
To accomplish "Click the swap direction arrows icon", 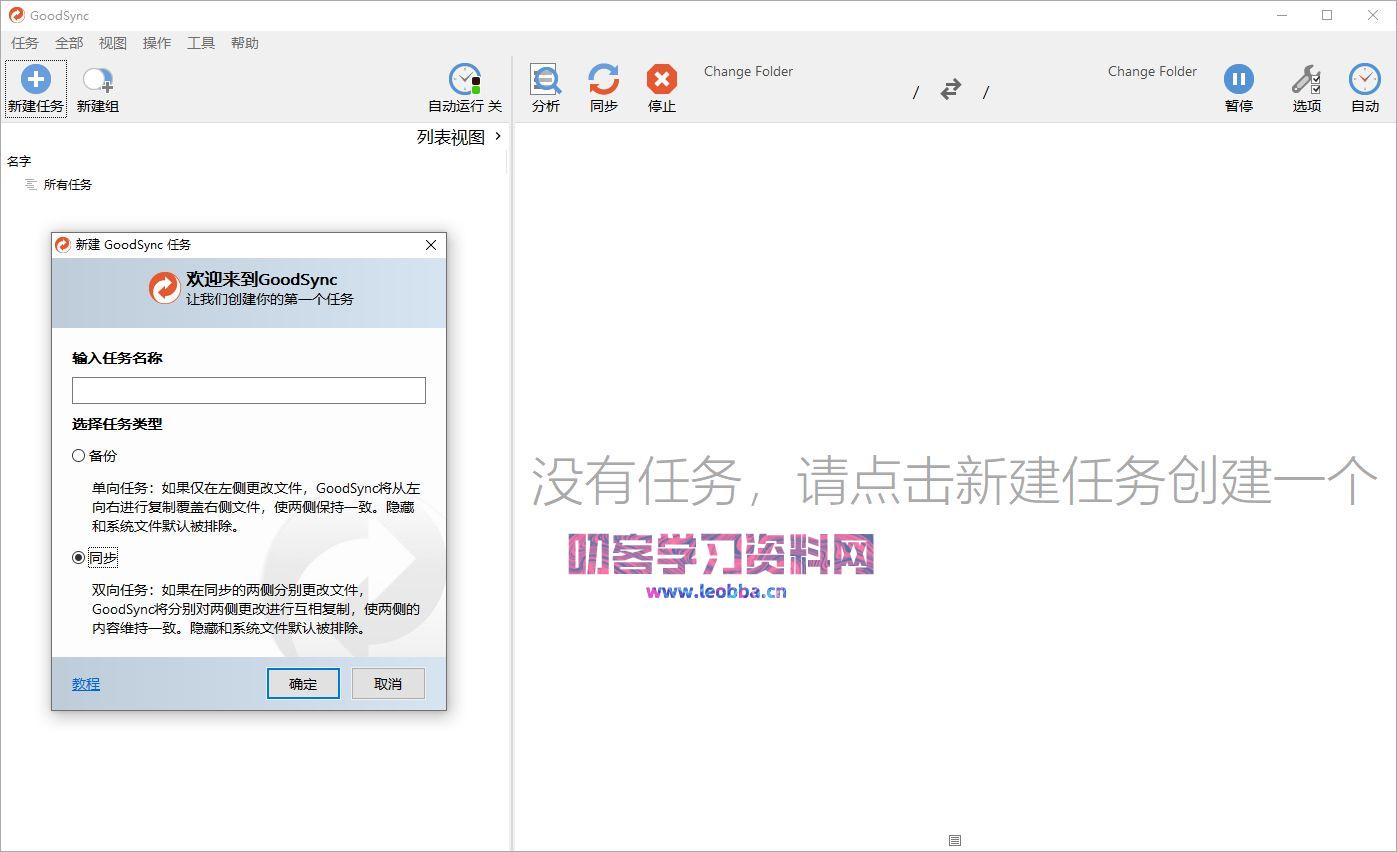I will tap(950, 89).
